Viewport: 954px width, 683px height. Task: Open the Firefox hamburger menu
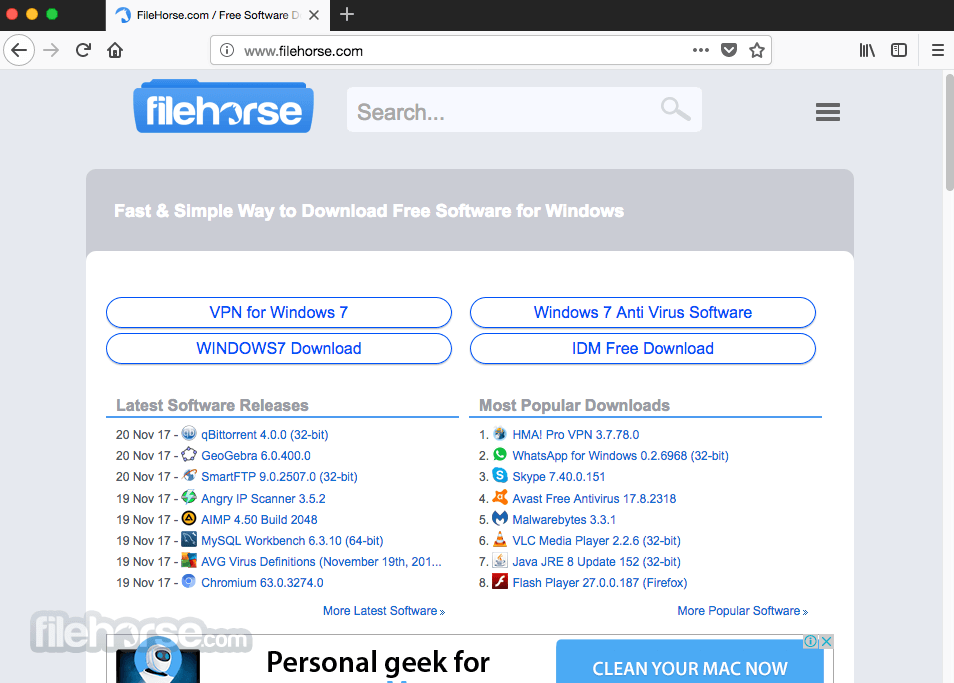[938, 50]
